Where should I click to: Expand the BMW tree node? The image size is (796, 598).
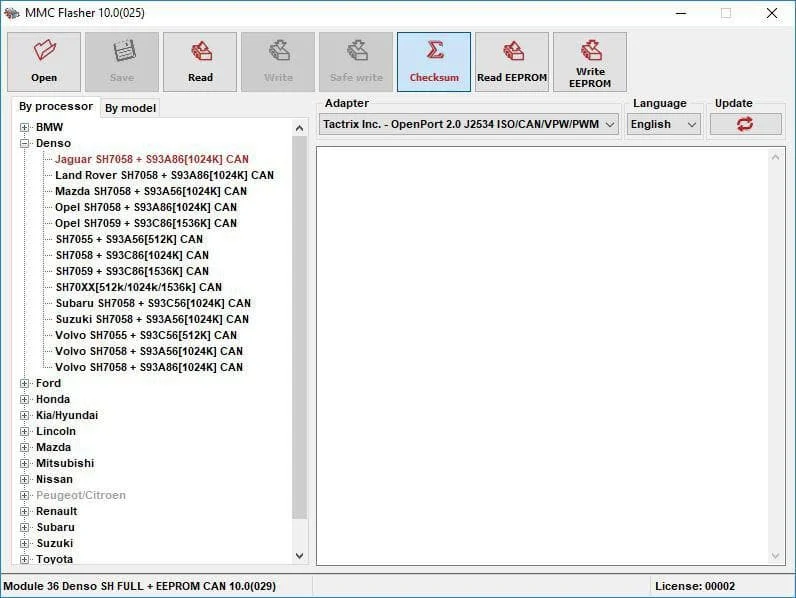point(24,127)
